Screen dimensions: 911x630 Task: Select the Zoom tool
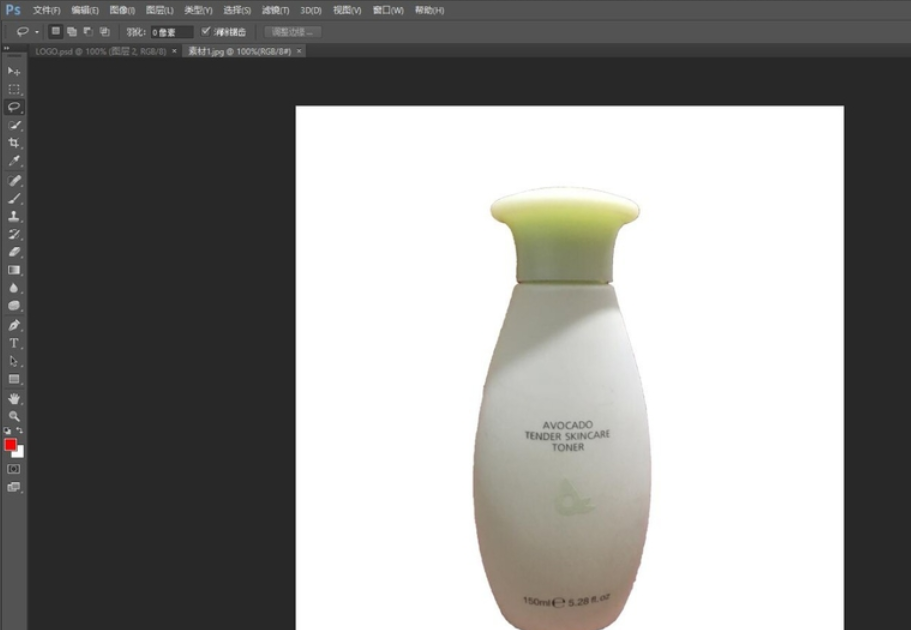point(14,416)
